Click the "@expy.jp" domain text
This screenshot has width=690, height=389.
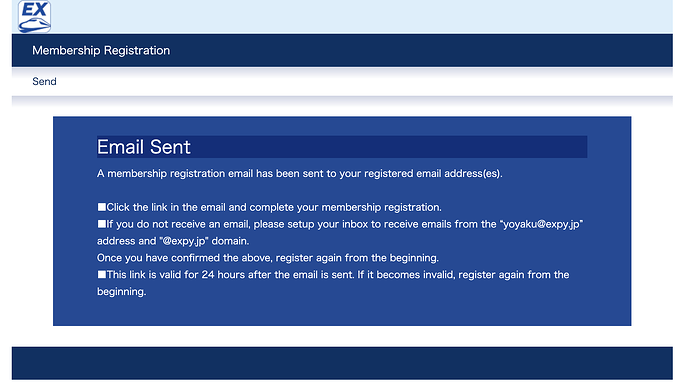tap(184, 241)
